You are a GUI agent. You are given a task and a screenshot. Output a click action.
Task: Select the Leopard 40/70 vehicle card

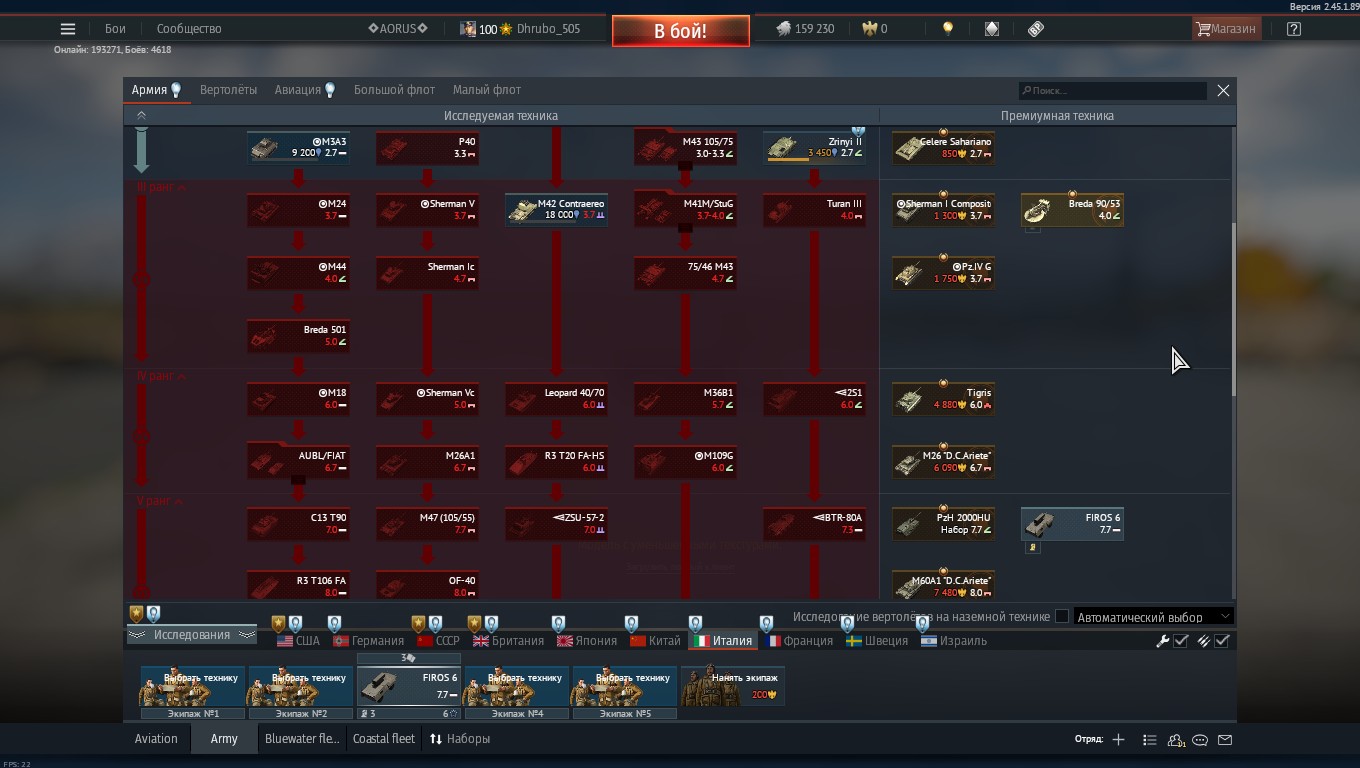556,398
